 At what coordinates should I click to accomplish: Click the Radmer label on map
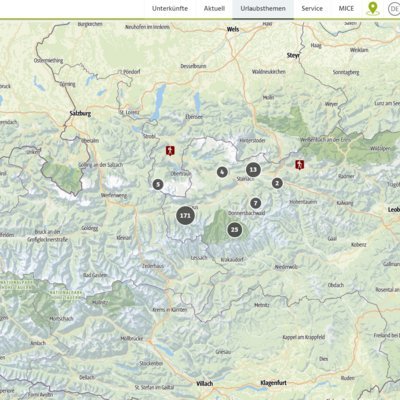[346, 176]
